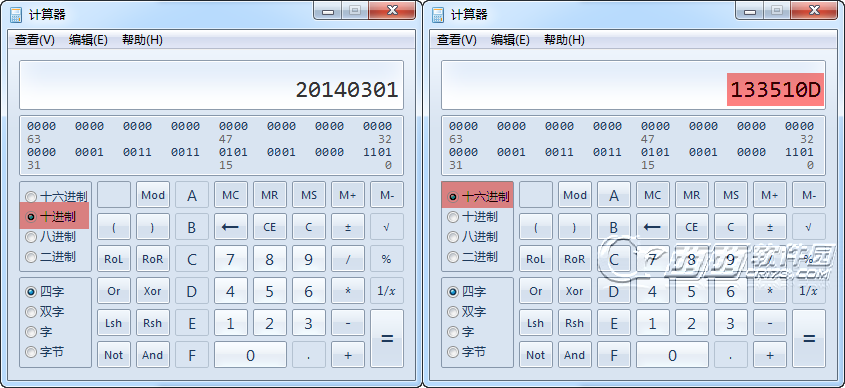Open 查看(V) menu in right calculator
This screenshot has width=845, height=388.
[x=457, y=40]
